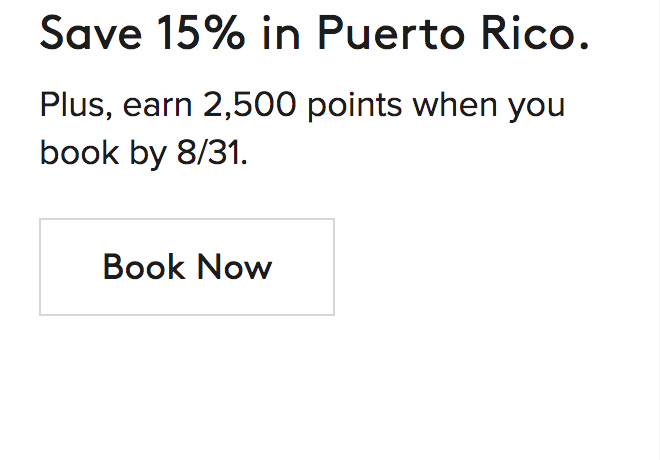Click the 2,500 points promo paragraph
The height and width of the screenshot is (460, 660).
pos(302,129)
